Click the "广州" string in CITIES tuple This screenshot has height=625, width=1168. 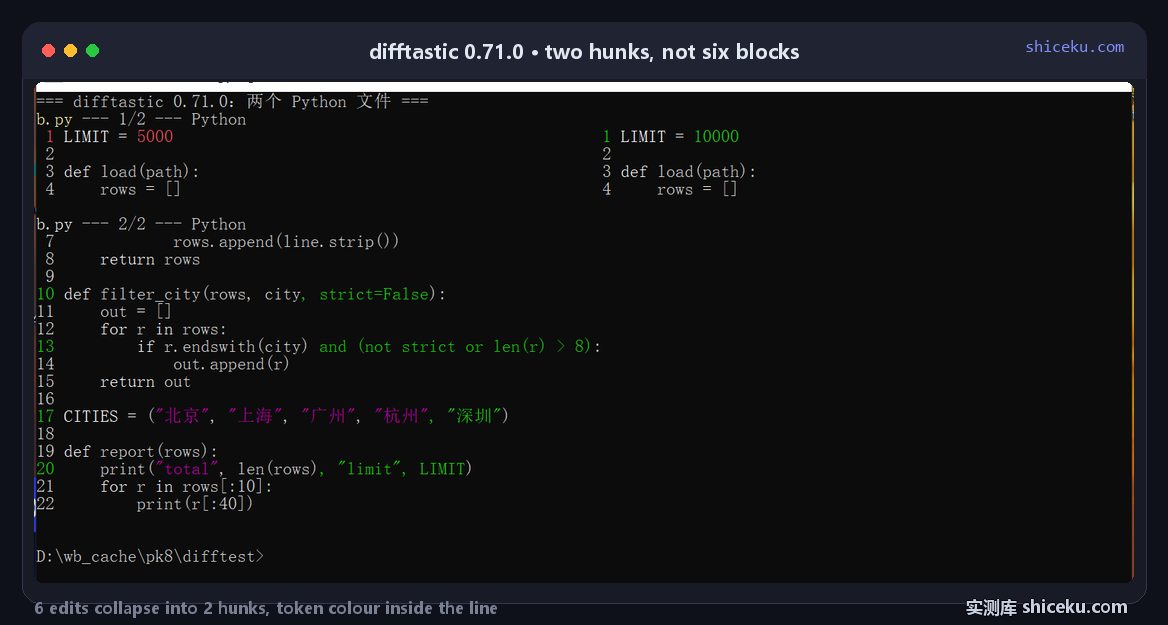(328, 416)
